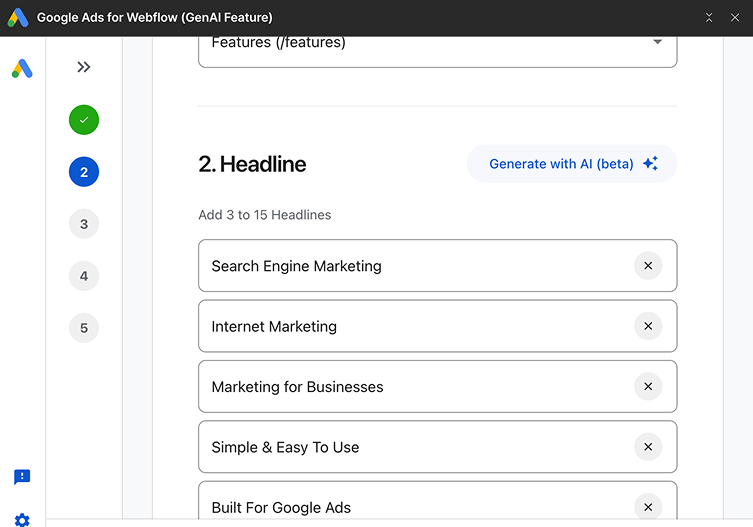Remove the Marketing for Businesses headline
This screenshot has width=753, height=527.
[x=648, y=387]
